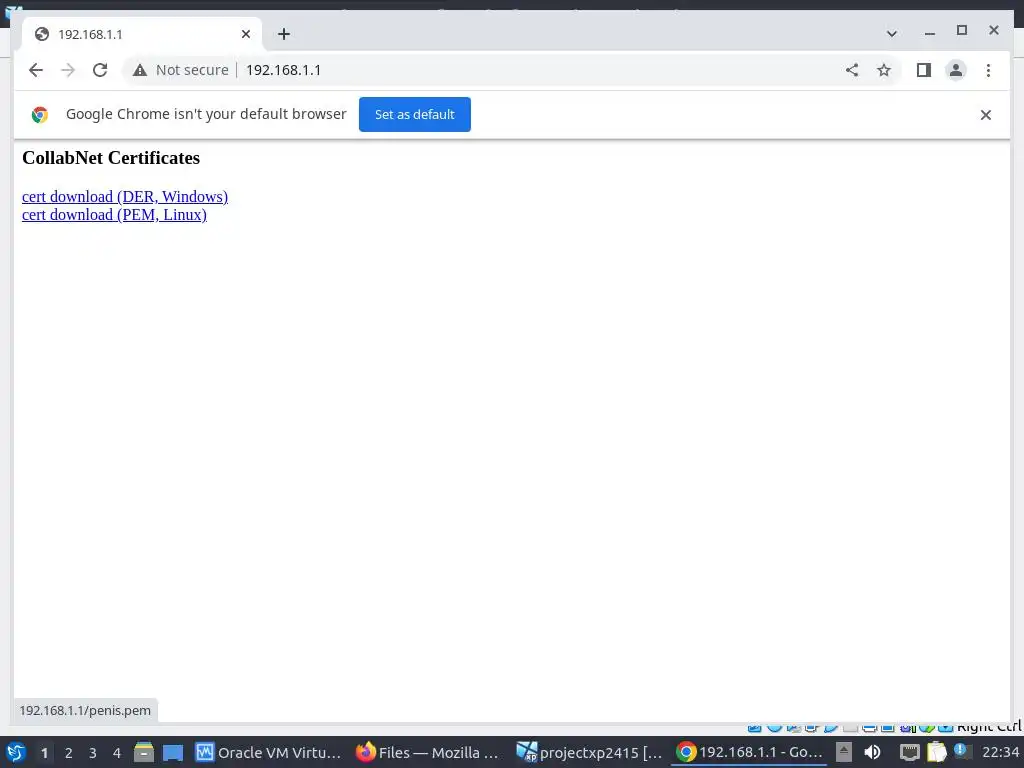Go back to the previous page
Viewport: 1024px width, 768px height.
[36, 70]
